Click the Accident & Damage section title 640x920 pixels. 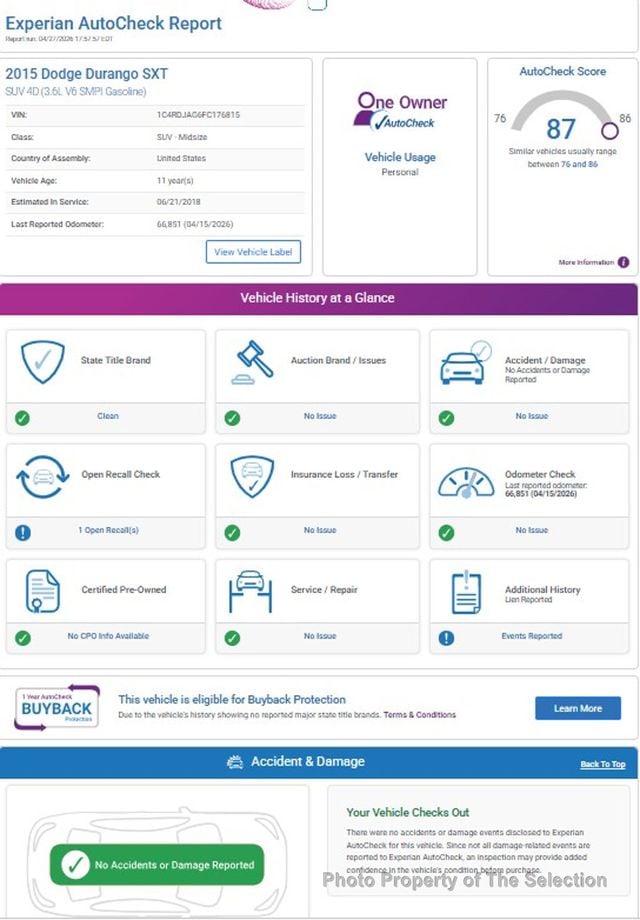[x=308, y=762]
